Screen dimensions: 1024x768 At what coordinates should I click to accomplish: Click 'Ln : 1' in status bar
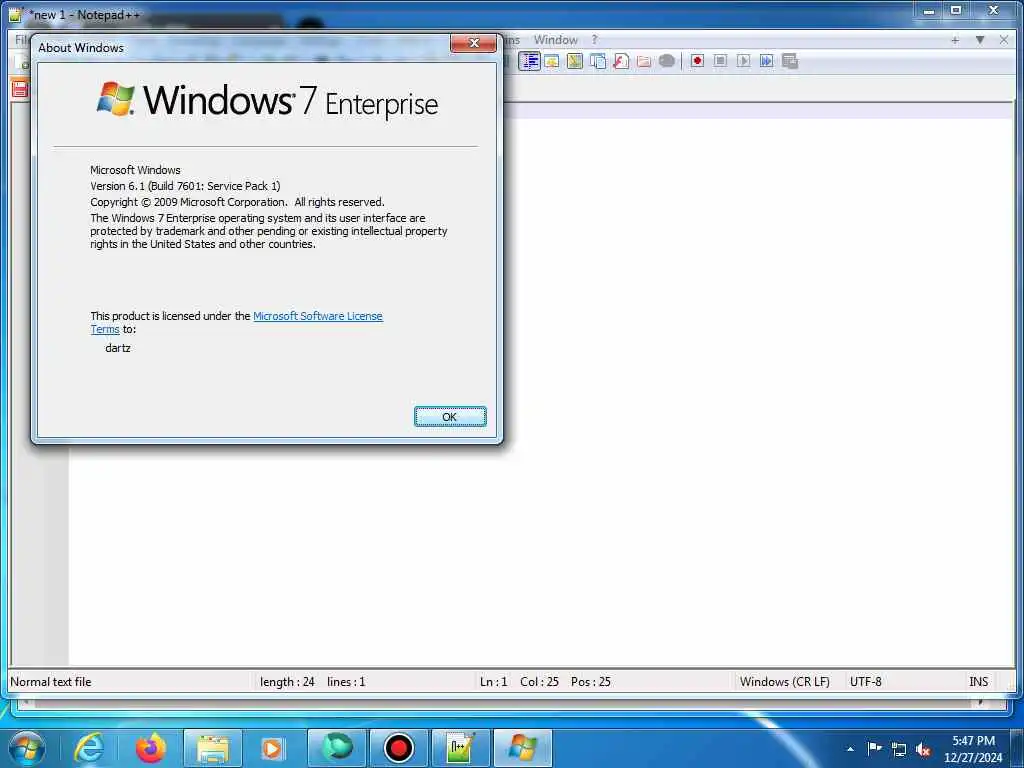494,682
